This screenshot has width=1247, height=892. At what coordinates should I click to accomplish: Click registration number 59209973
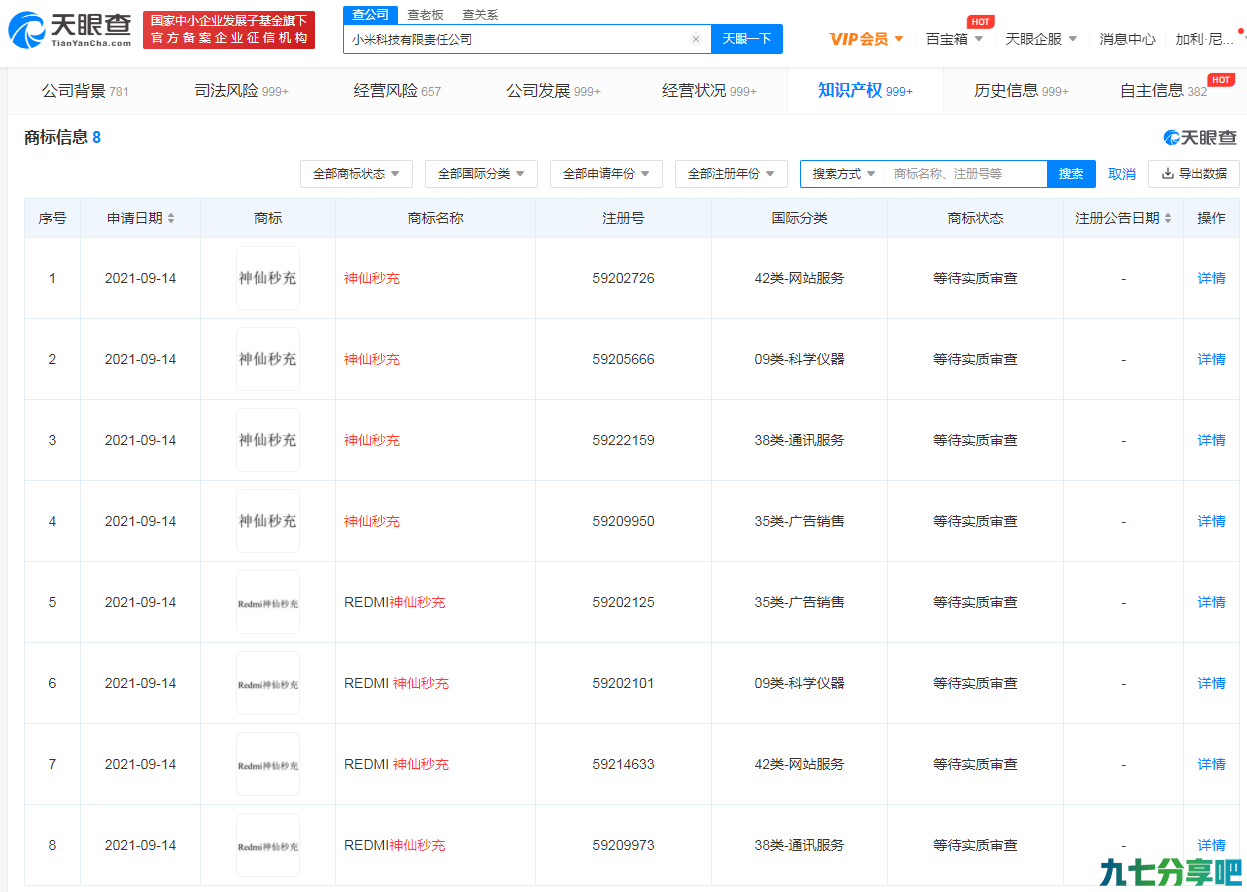point(623,845)
